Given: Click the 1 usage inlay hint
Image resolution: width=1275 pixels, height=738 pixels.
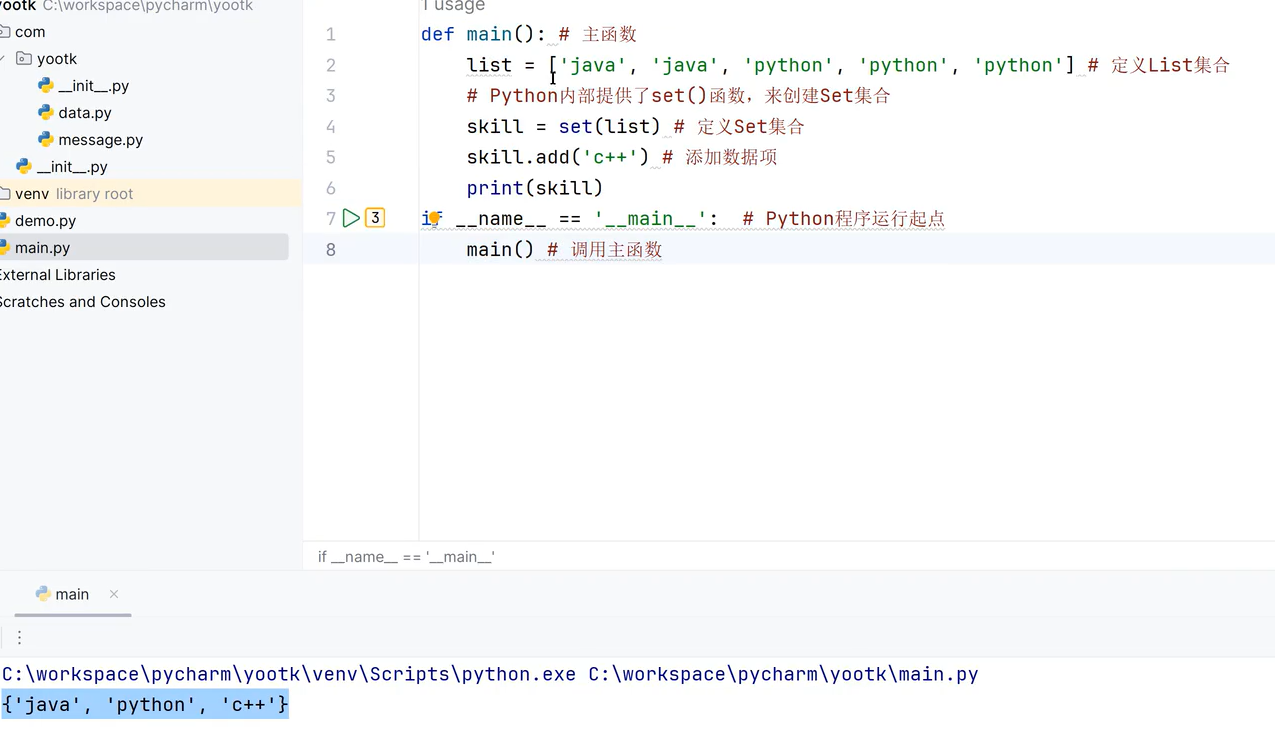Looking at the screenshot, I should pyautogui.click(x=453, y=6).
